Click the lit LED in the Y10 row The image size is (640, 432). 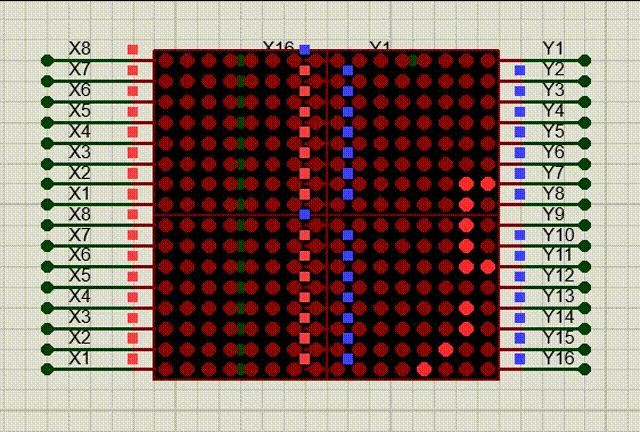466,246
